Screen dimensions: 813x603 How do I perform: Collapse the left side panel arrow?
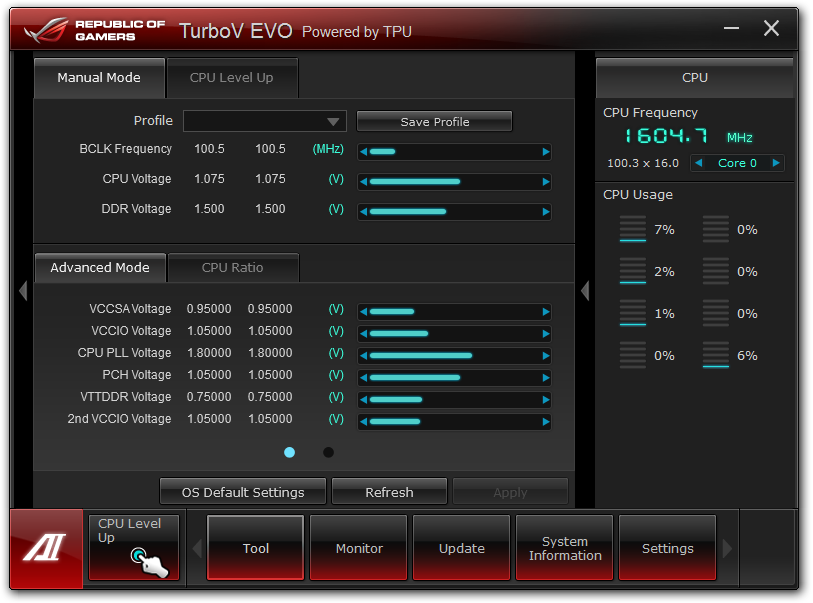point(23,290)
